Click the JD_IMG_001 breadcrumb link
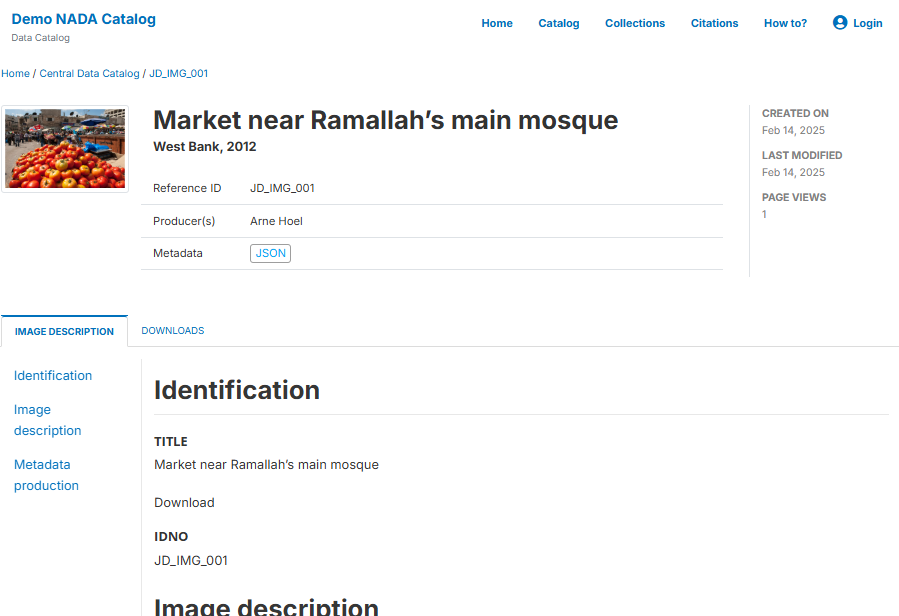 coord(178,73)
